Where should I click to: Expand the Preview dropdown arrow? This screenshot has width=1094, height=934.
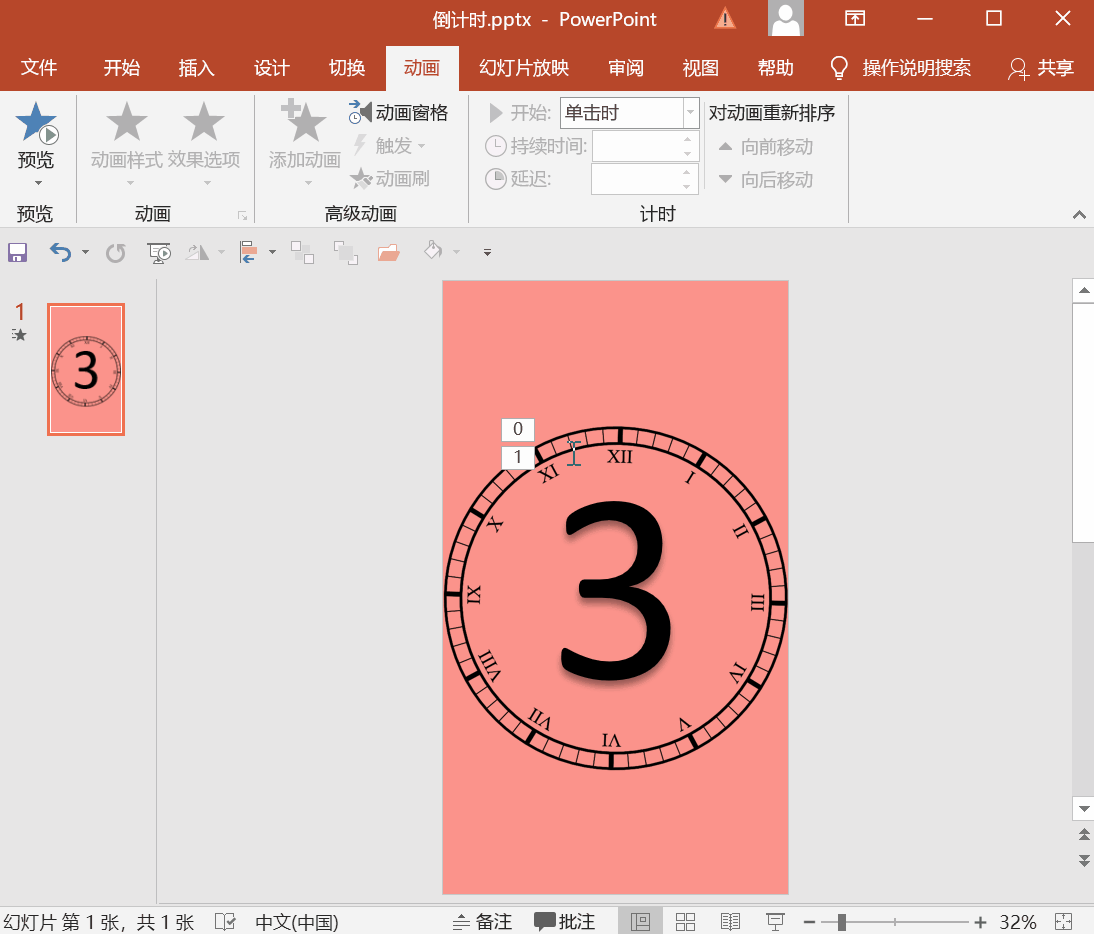point(38,183)
